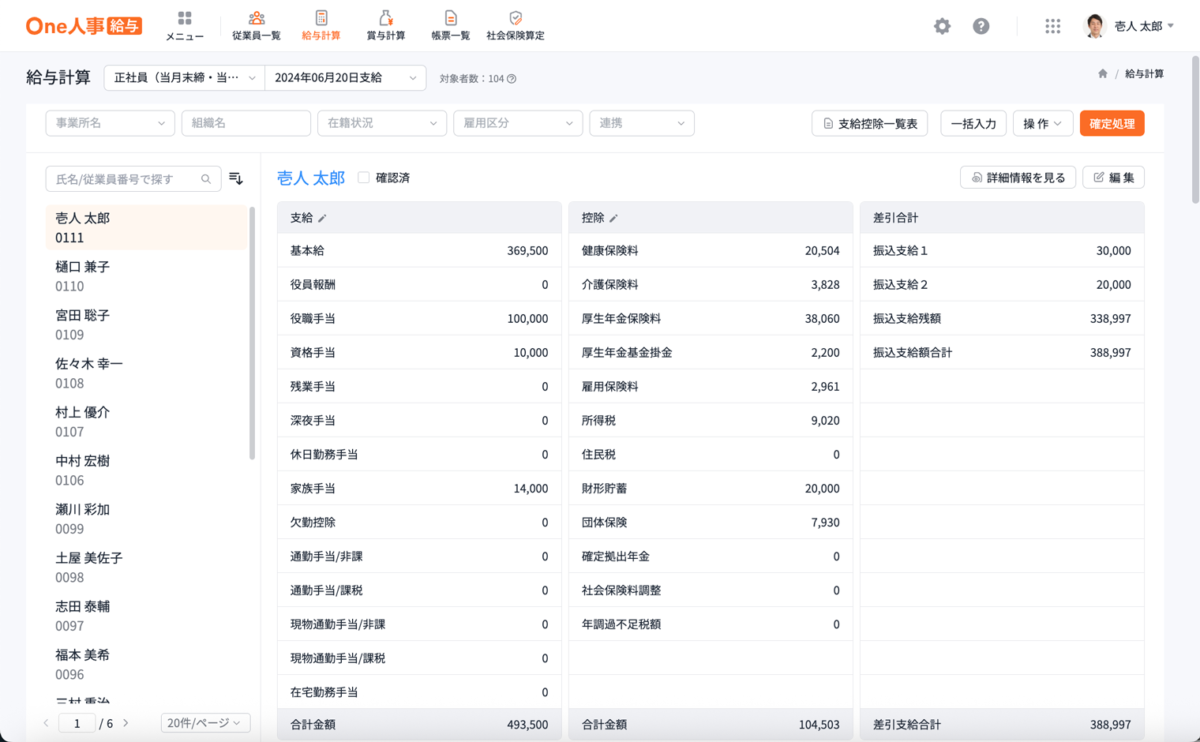Viewport: 1200px width, 742px height.
Task: Click the 編集 button
Action: pyautogui.click(x=1114, y=177)
